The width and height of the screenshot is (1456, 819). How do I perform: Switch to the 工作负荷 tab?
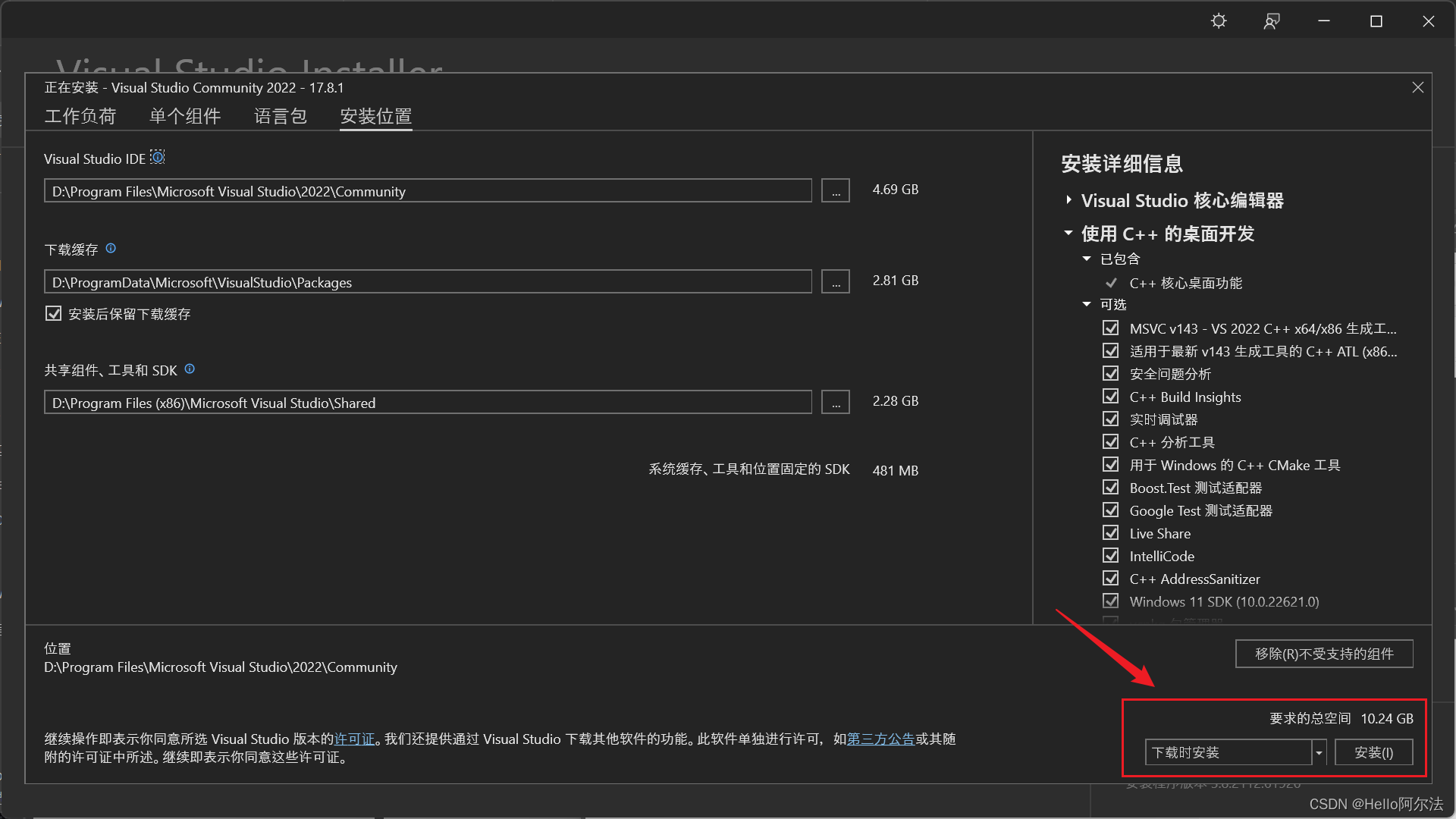click(80, 116)
